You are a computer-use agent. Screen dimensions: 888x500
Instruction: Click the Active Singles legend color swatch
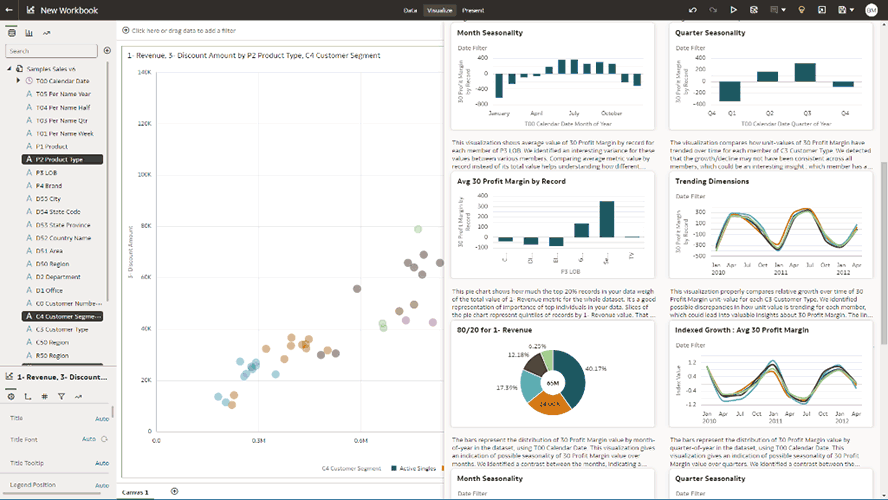(x=395, y=468)
